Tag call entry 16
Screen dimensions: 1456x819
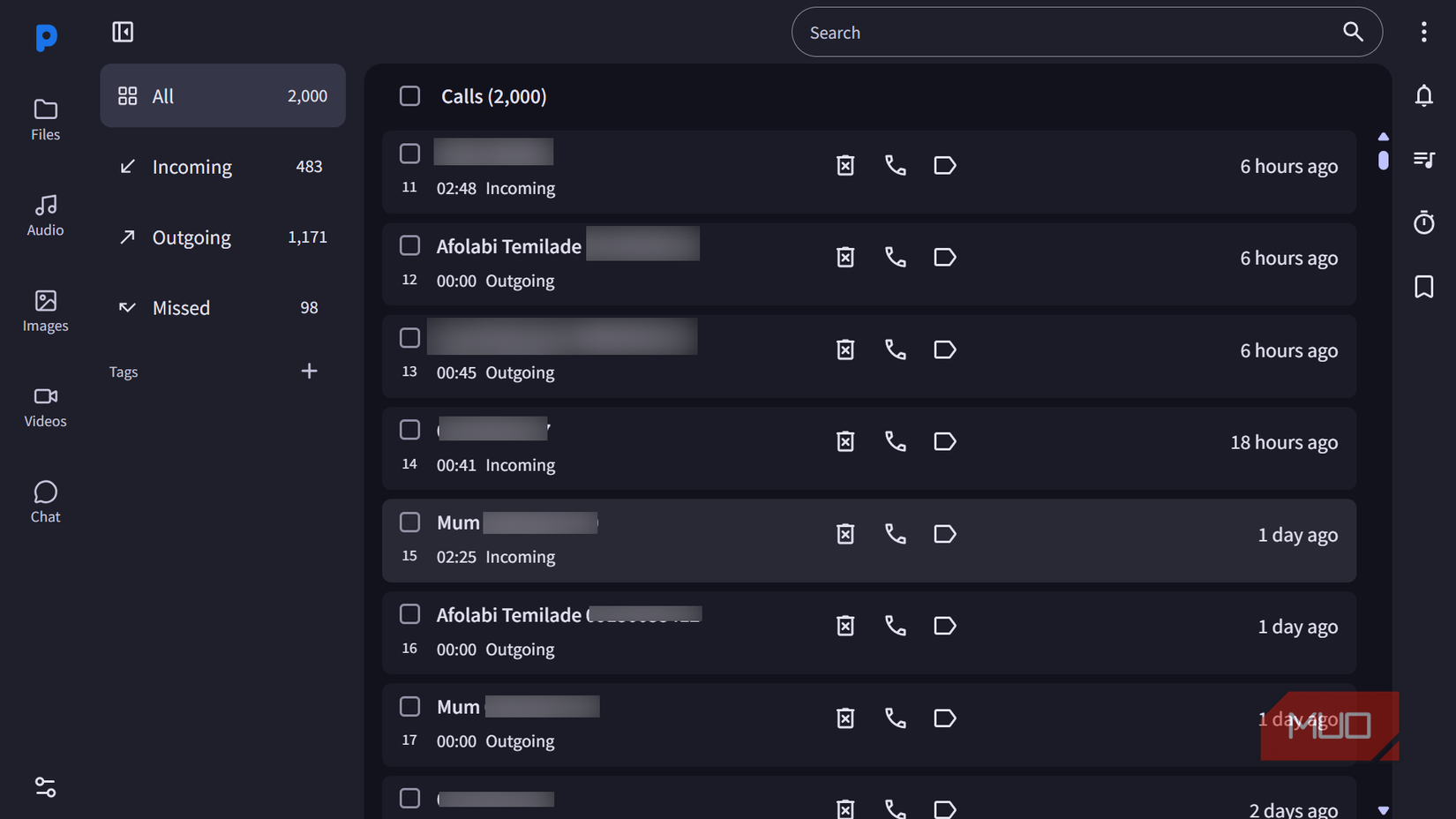pyautogui.click(x=944, y=626)
